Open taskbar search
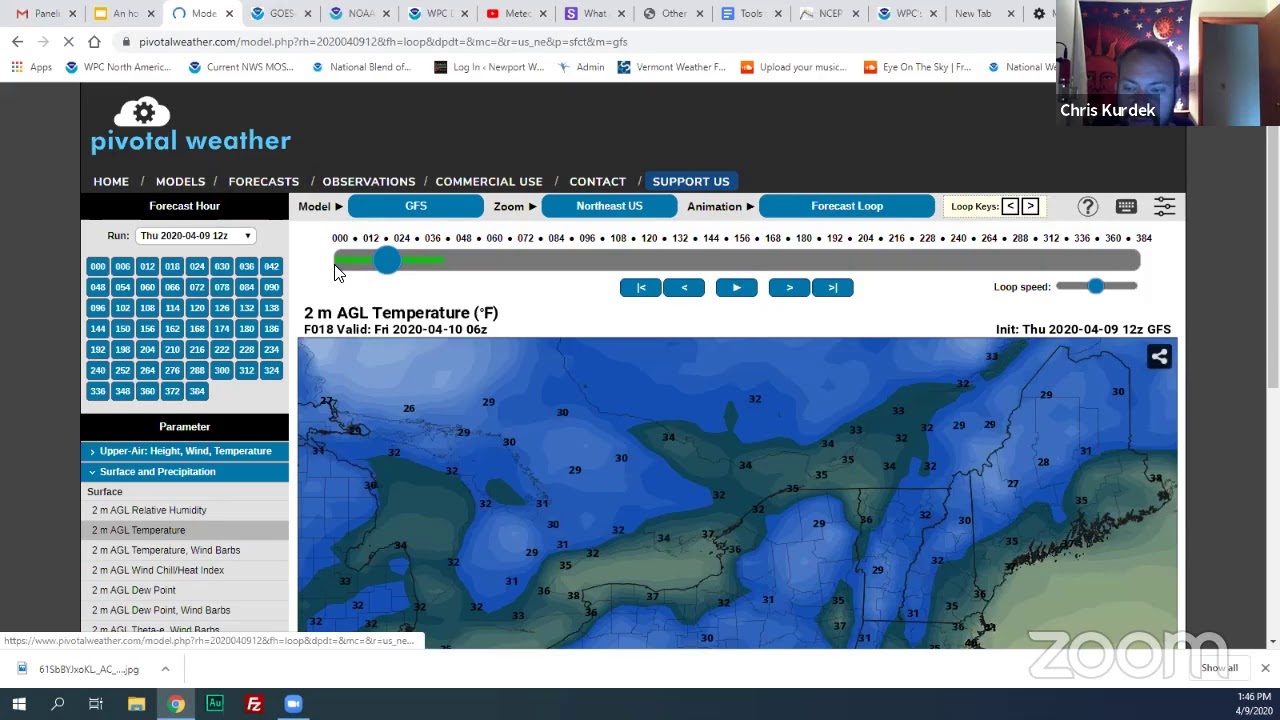 (x=58, y=704)
